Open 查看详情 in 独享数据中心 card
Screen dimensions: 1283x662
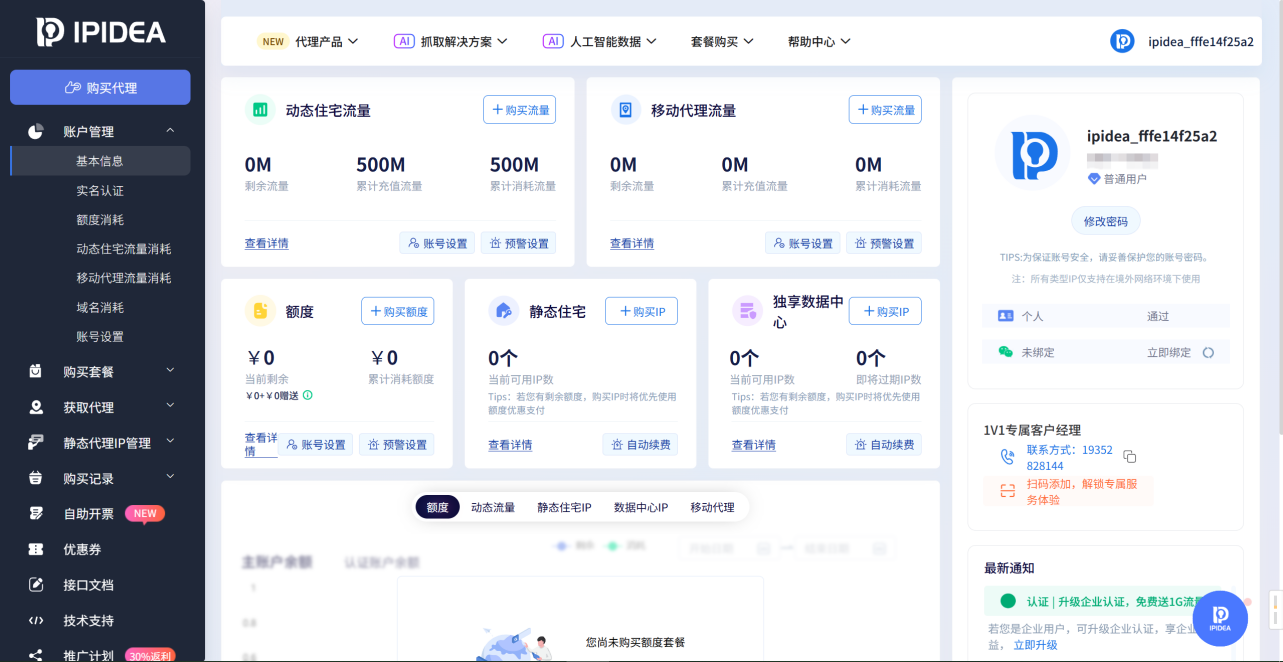(754, 445)
